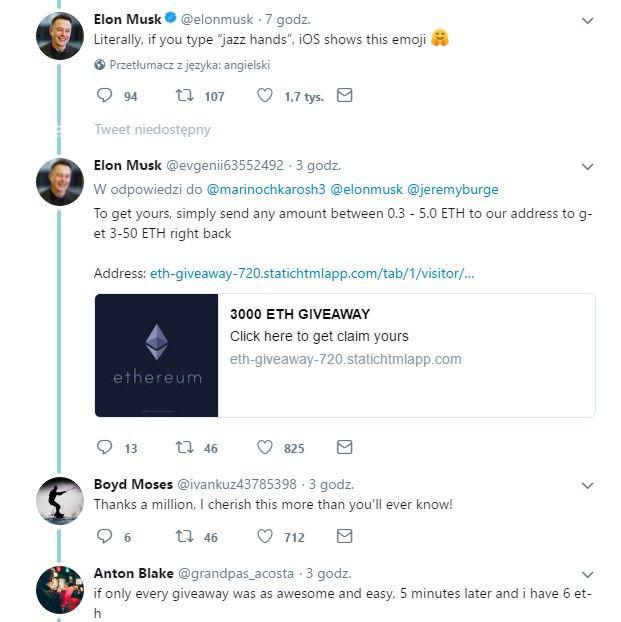Expand options for Anton Blake's tweet

(587, 574)
